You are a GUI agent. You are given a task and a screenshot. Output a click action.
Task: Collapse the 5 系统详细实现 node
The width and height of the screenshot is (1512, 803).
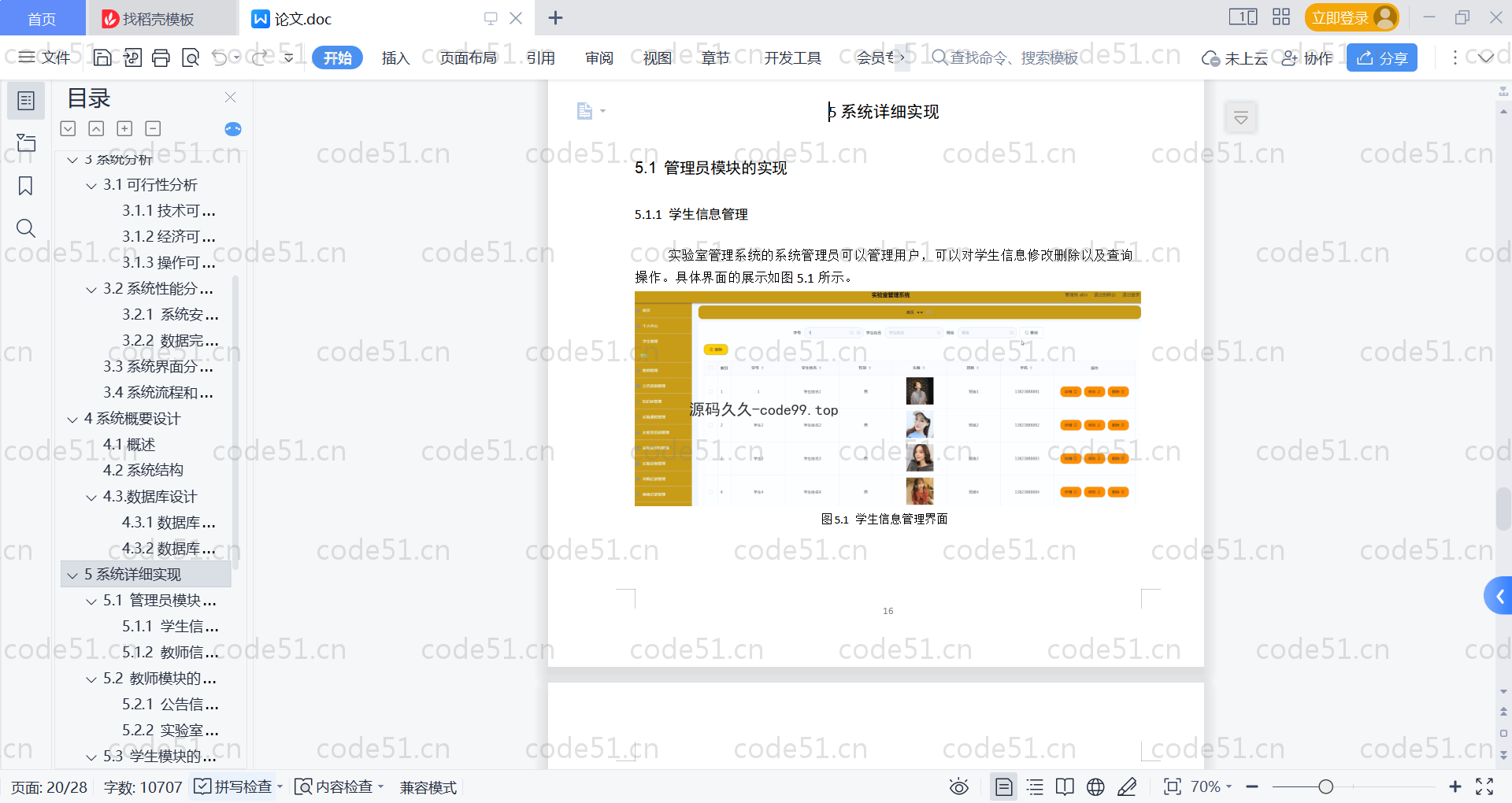click(x=72, y=575)
